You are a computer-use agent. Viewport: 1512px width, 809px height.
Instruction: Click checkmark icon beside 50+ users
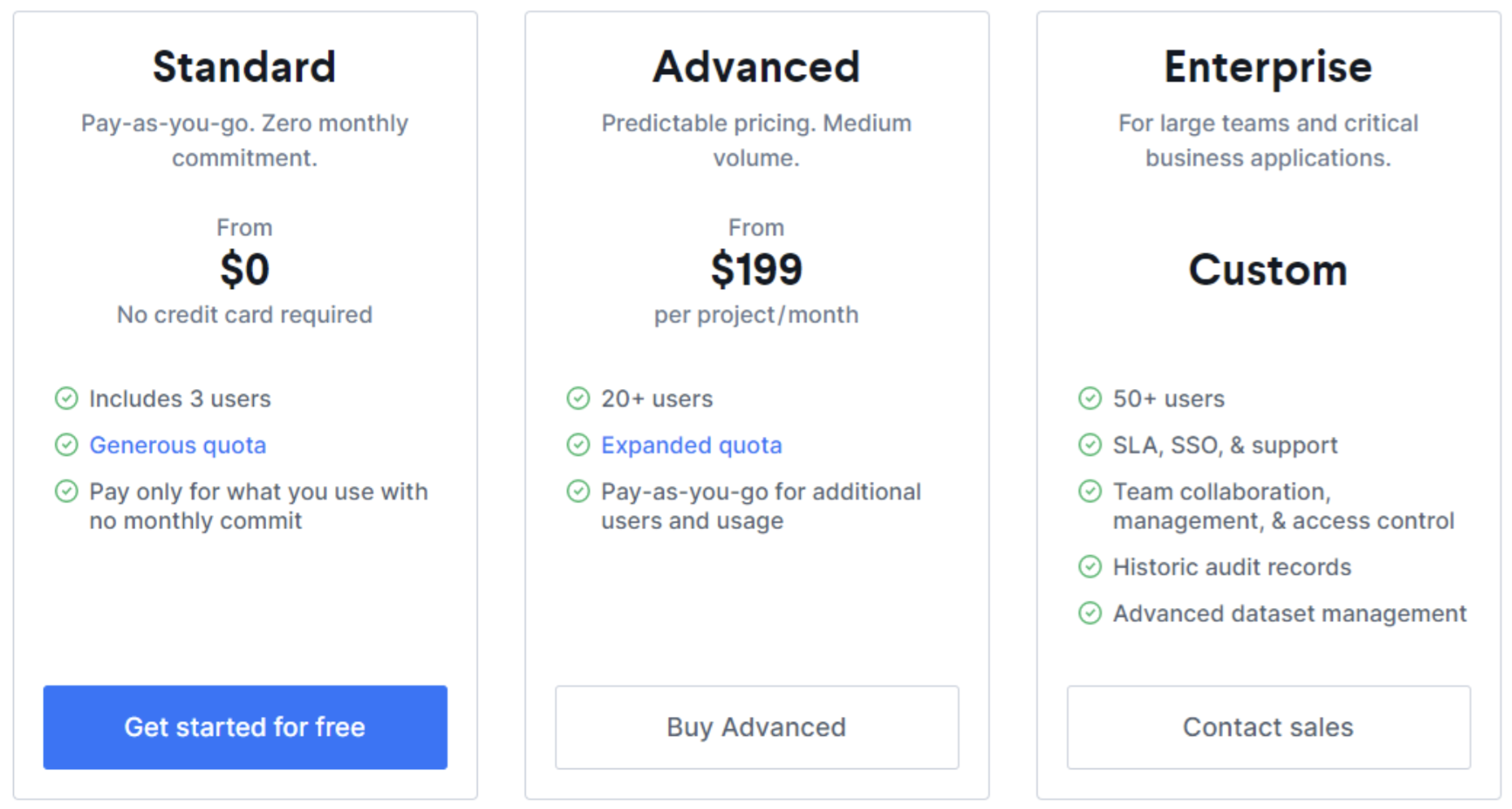pyautogui.click(x=1090, y=399)
